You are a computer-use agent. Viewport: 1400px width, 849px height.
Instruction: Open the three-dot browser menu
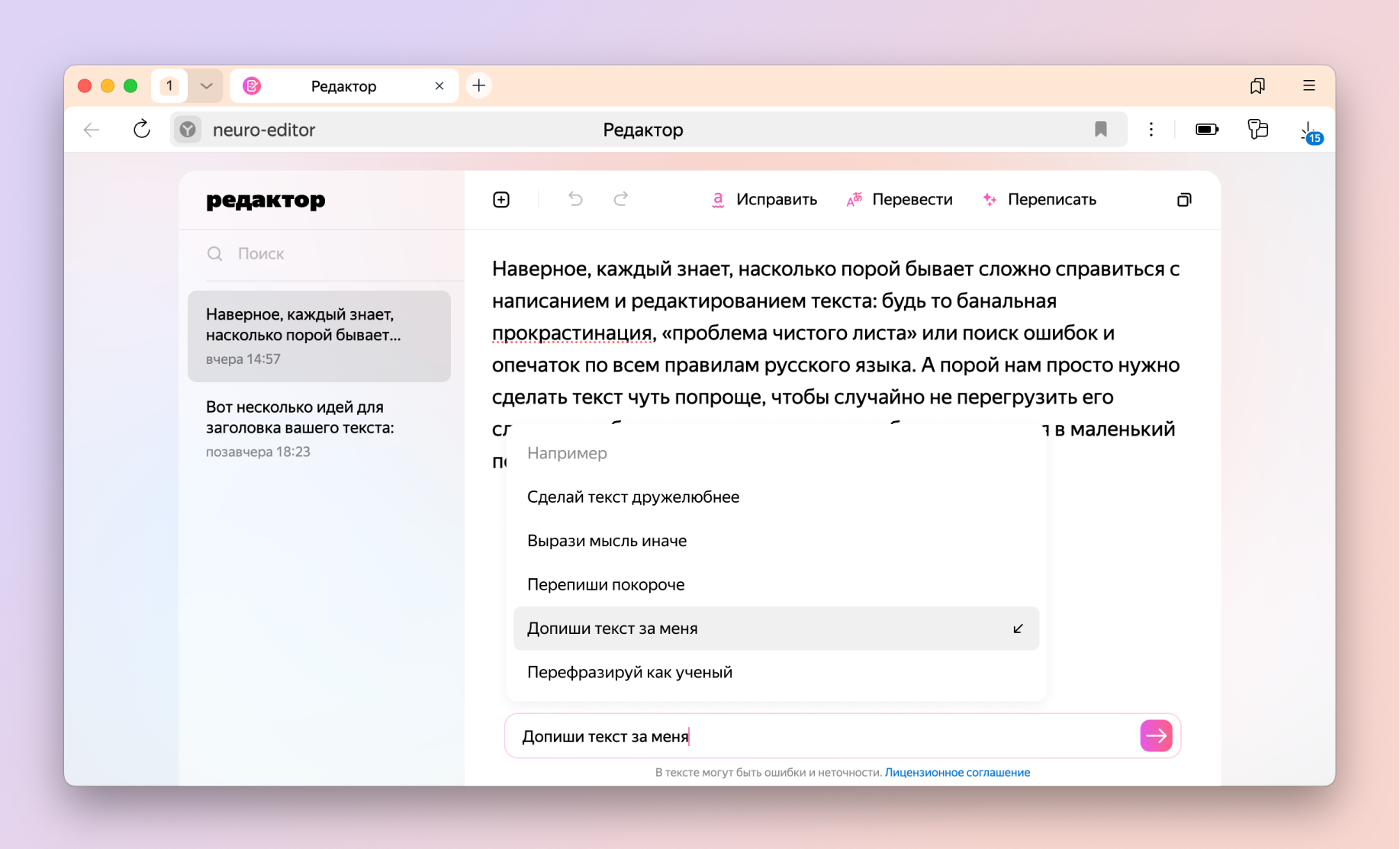[x=1151, y=129]
